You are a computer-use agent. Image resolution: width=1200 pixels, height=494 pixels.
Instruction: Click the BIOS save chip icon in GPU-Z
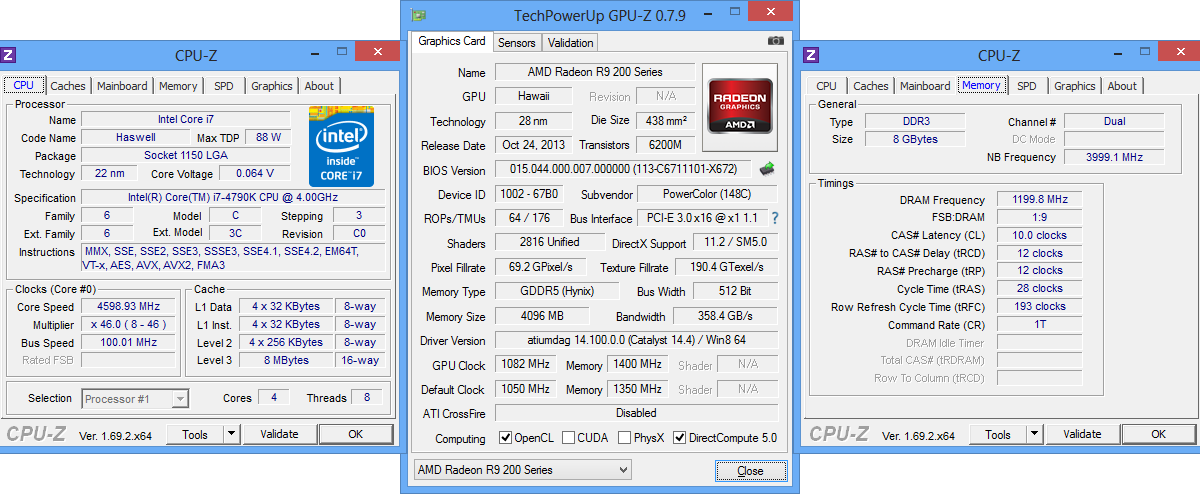[768, 169]
